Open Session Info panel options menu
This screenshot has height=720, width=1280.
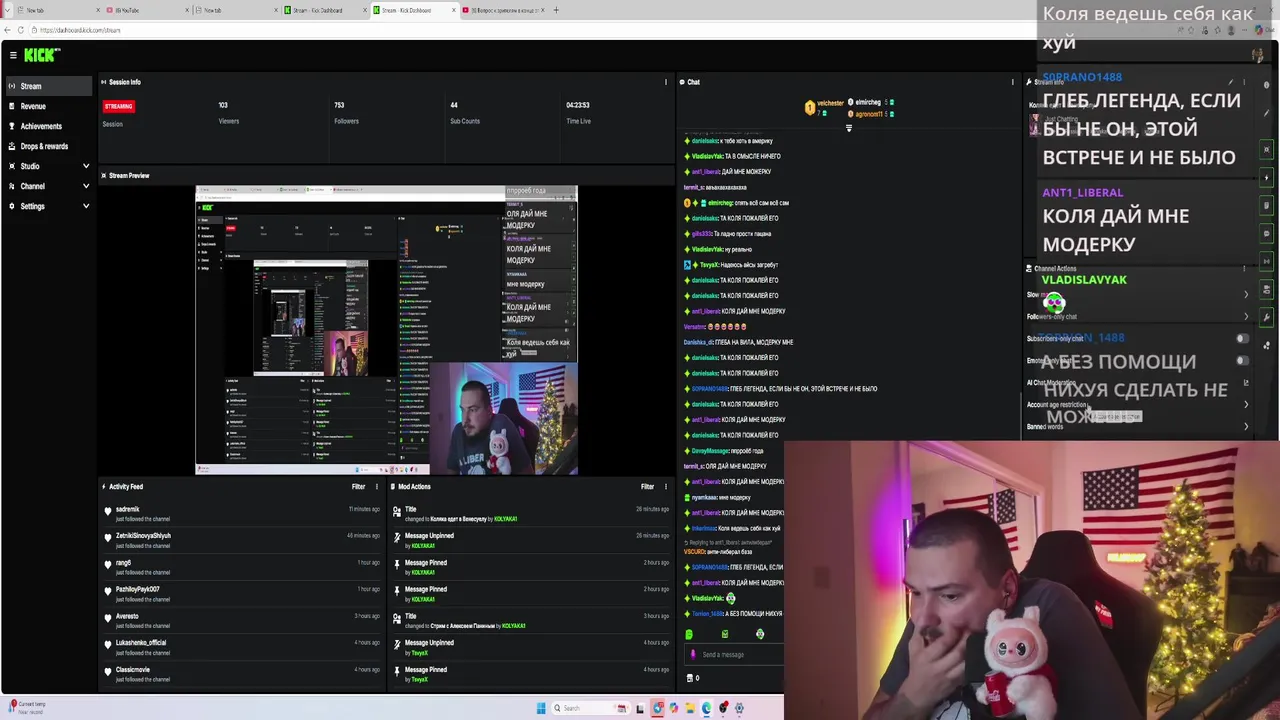(x=666, y=82)
